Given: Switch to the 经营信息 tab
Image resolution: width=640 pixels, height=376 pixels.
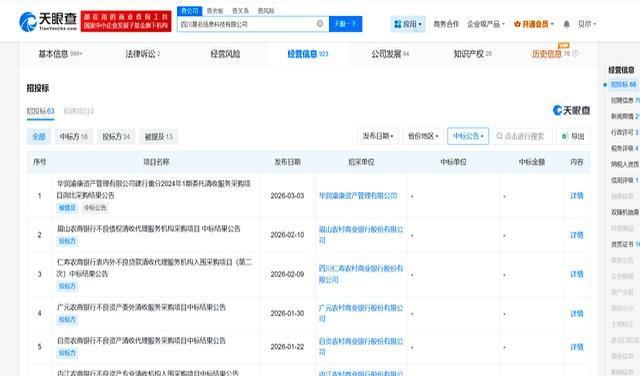Looking at the screenshot, I should (x=308, y=54).
